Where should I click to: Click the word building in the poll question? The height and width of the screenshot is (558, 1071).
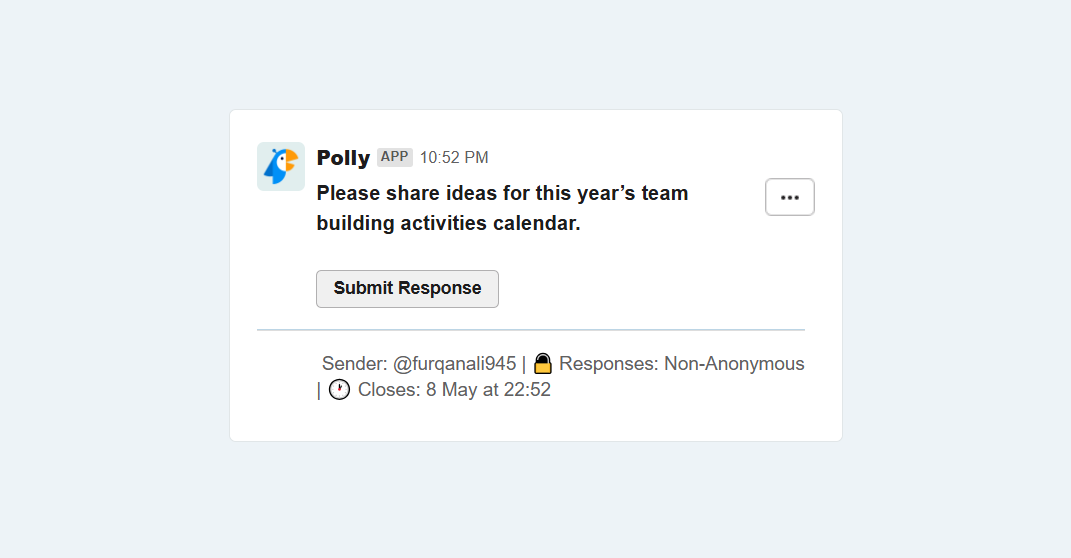point(355,223)
